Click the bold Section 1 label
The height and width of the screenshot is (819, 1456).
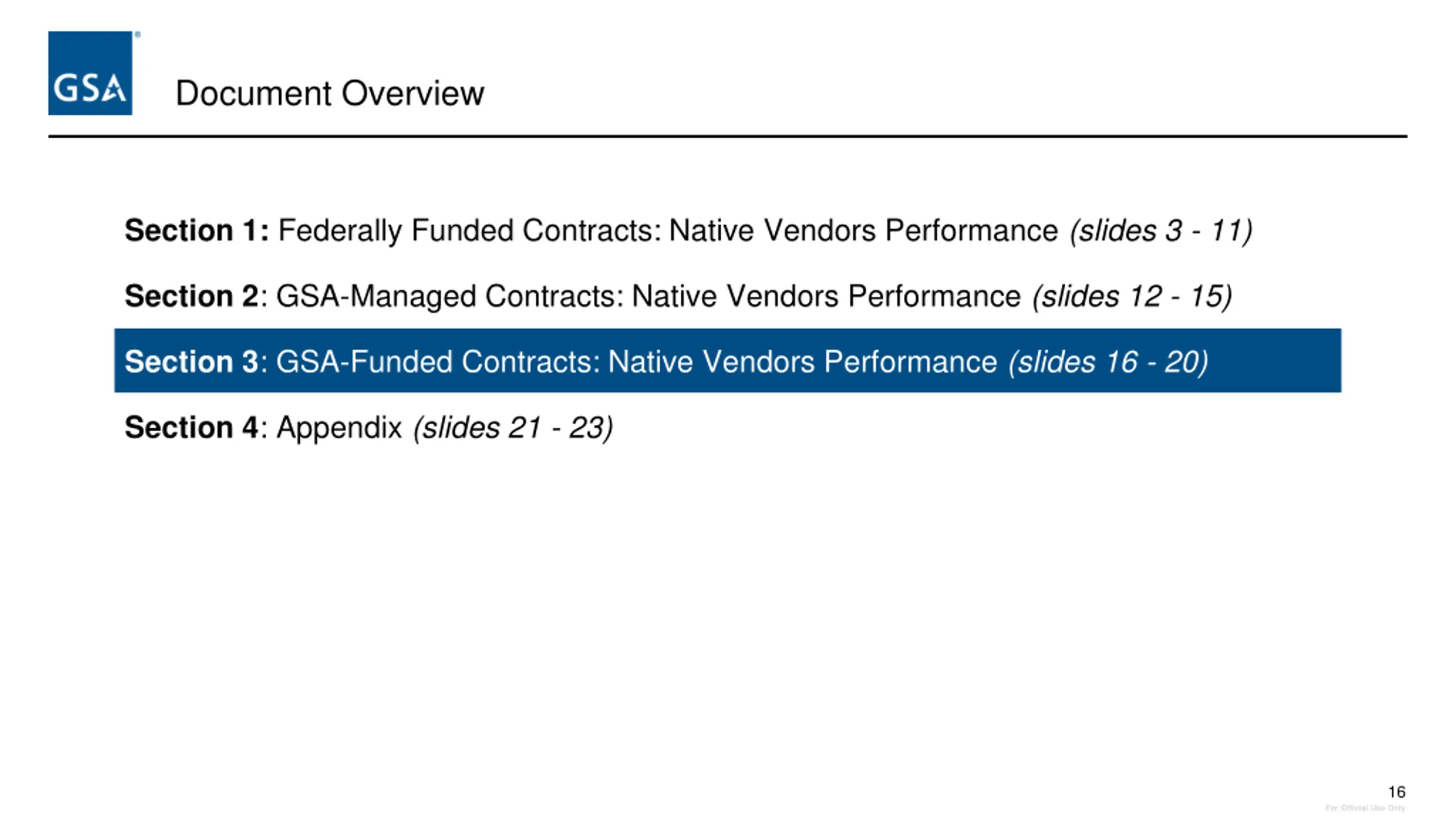[x=196, y=230]
